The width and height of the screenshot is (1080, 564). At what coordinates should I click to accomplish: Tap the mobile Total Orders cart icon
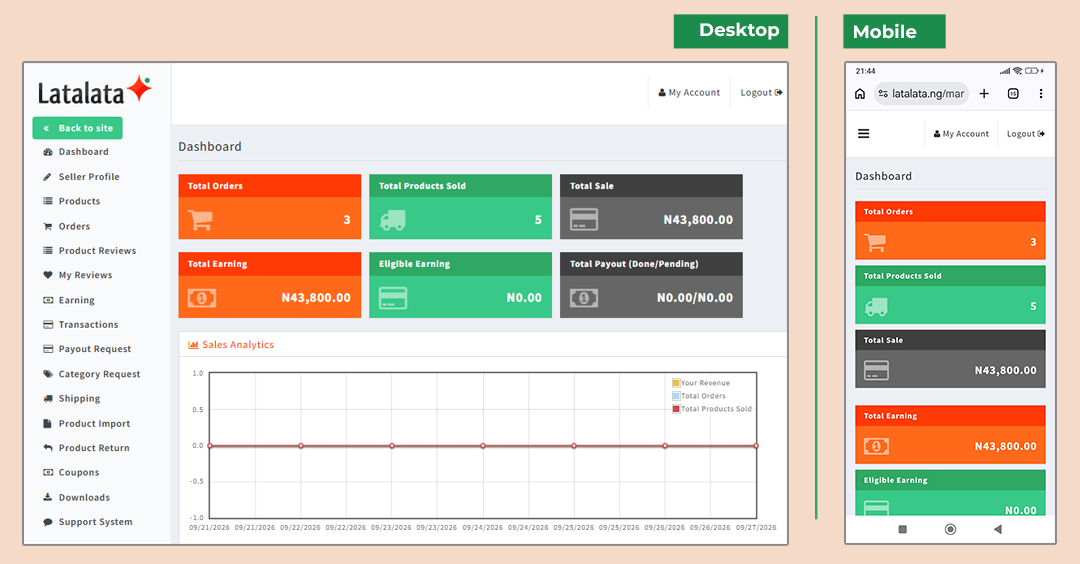tap(875, 242)
